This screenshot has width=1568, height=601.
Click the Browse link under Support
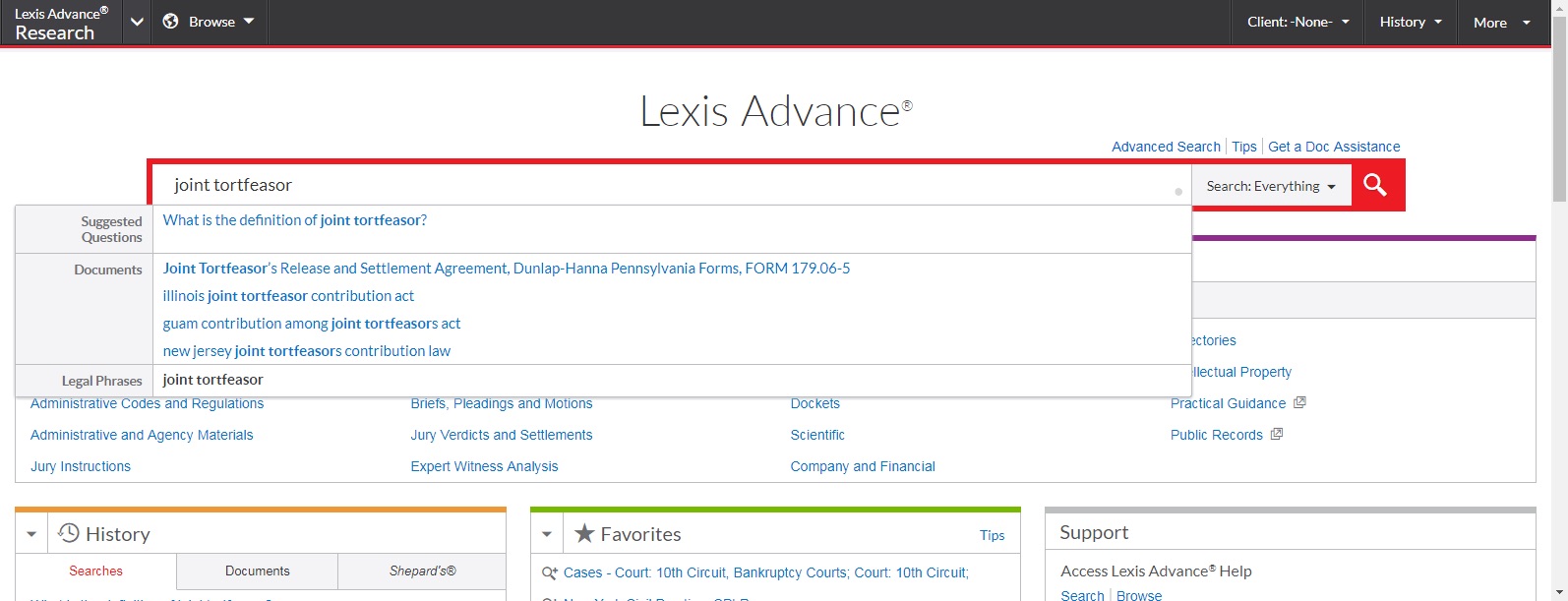click(x=1139, y=595)
